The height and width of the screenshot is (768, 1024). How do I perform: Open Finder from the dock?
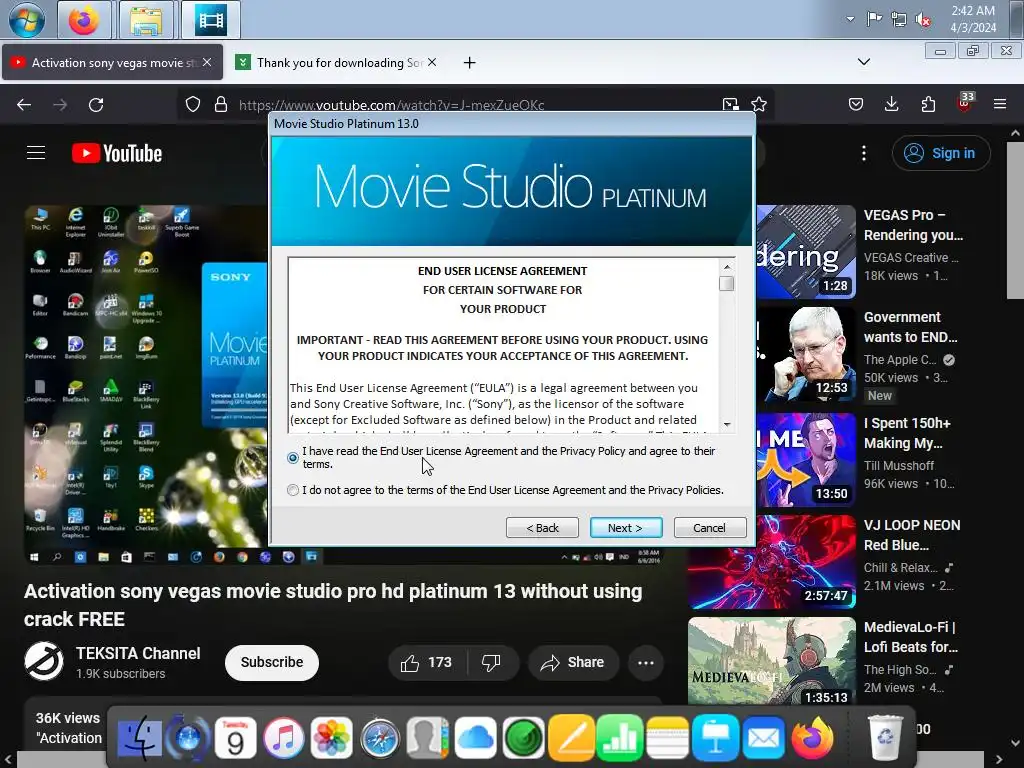140,738
